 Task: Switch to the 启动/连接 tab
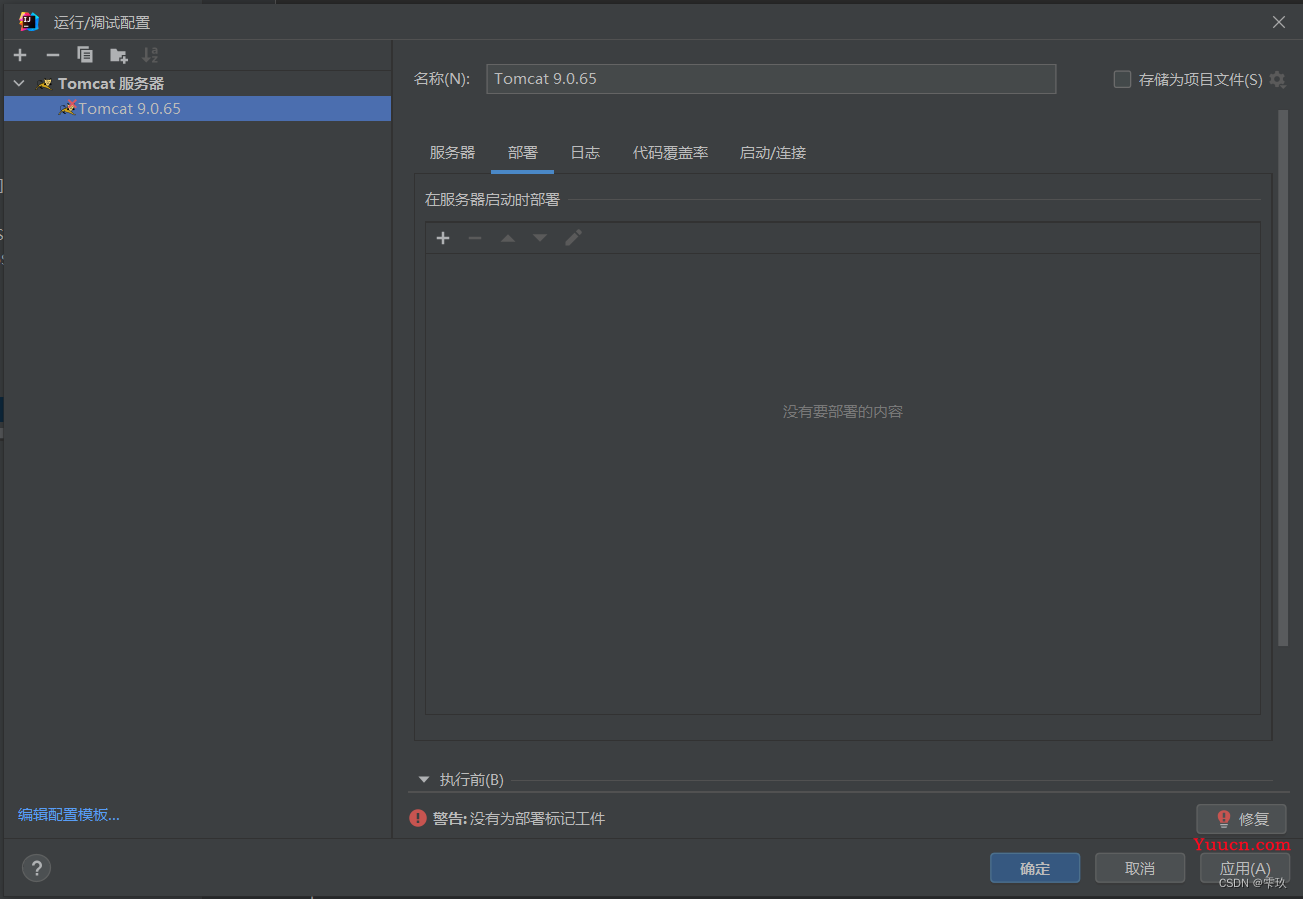(x=772, y=153)
